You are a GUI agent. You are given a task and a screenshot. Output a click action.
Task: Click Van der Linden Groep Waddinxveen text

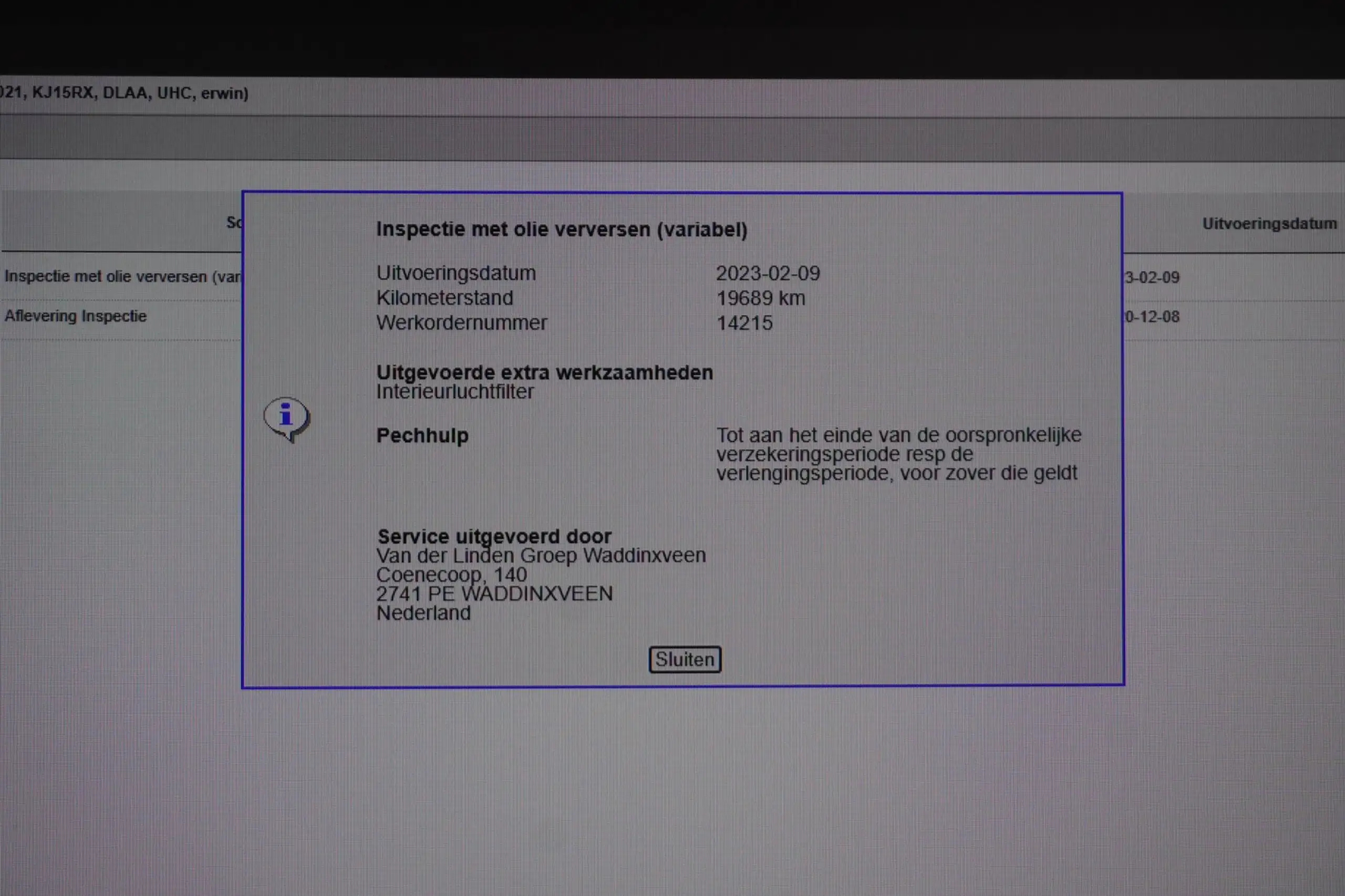pyautogui.click(x=541, y=556)
